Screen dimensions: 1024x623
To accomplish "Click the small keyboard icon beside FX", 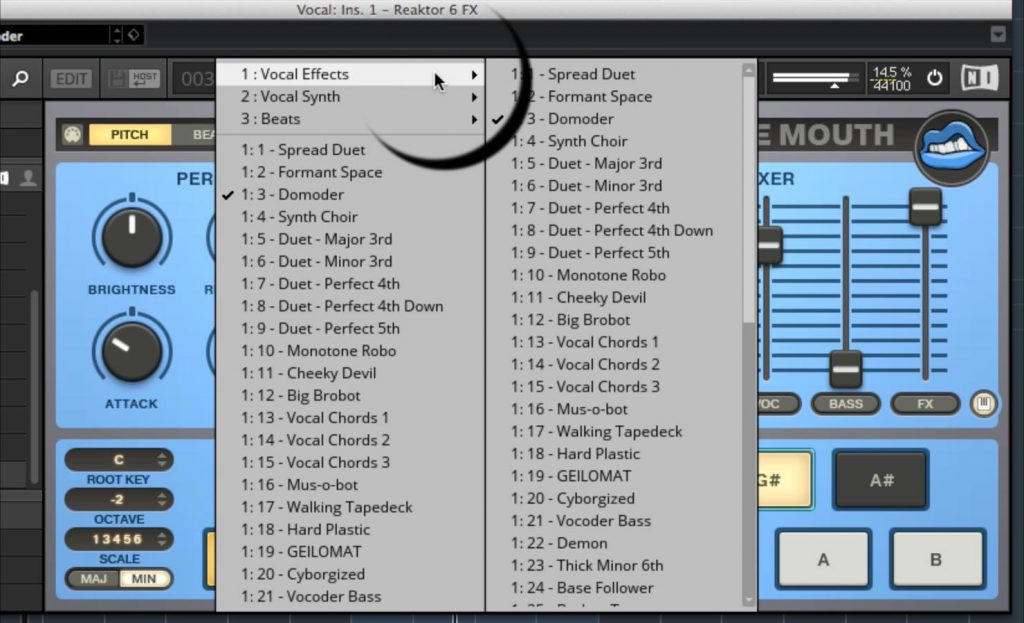I will (x=984, y=404).
